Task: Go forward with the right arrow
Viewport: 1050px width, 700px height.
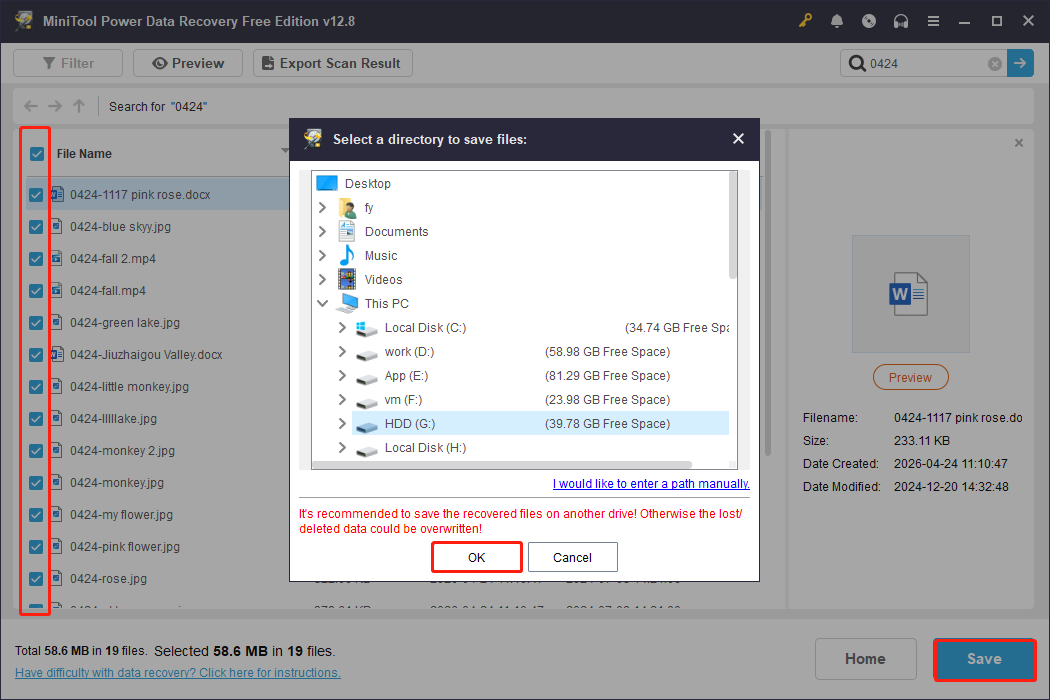Action: pyautogui.click(x=55, y=106)
